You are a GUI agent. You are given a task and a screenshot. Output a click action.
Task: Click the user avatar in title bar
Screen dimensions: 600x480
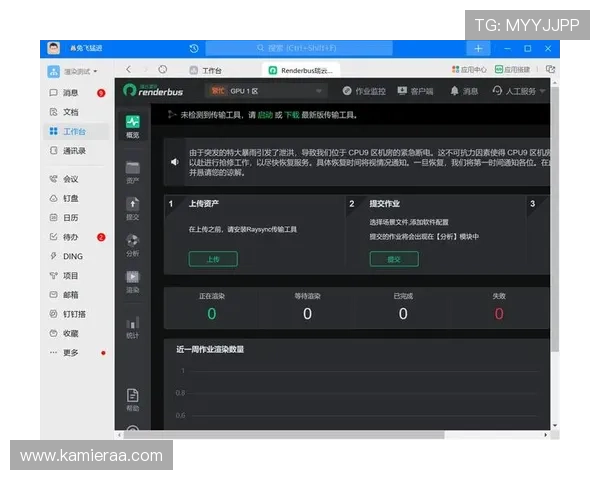[x=54, y=48]
